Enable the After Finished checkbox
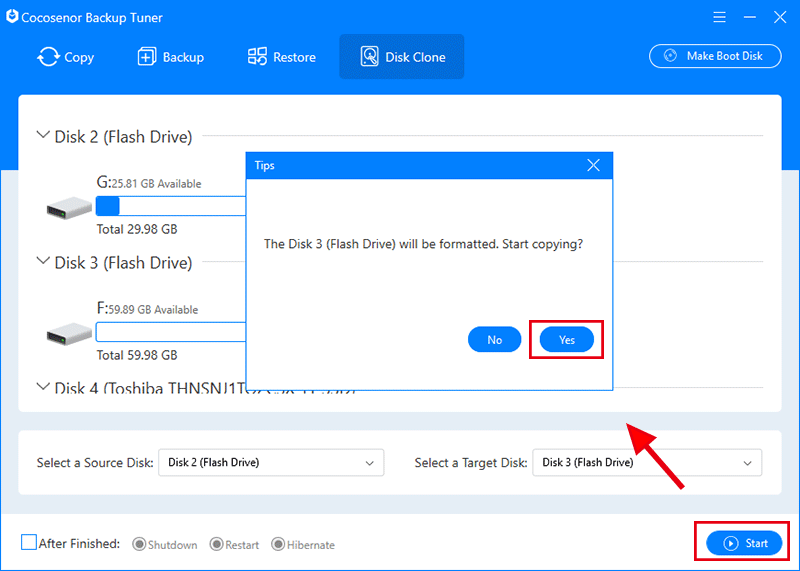Image resolution: width=800 pixels, height=571 pixels. [29, 542]
